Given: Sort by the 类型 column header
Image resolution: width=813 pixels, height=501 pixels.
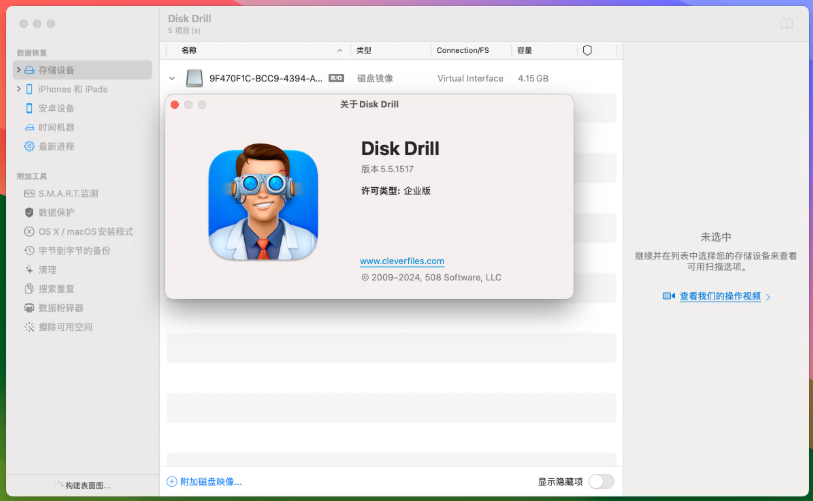Looking at the screenshot, I should (x=364, y=50).
